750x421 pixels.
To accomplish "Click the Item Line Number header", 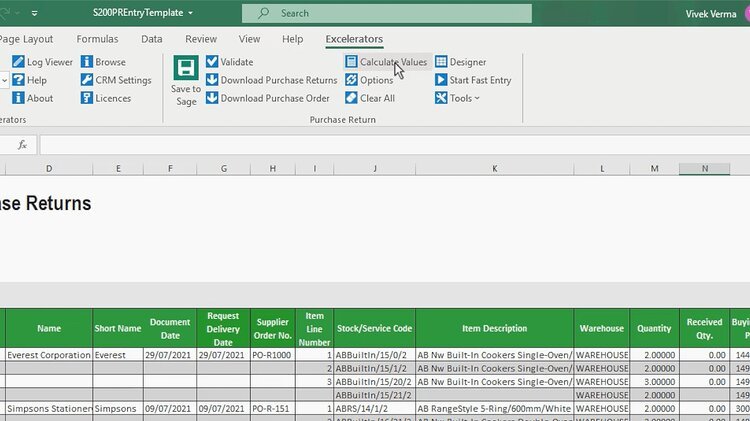I will (x=314, y=328).
